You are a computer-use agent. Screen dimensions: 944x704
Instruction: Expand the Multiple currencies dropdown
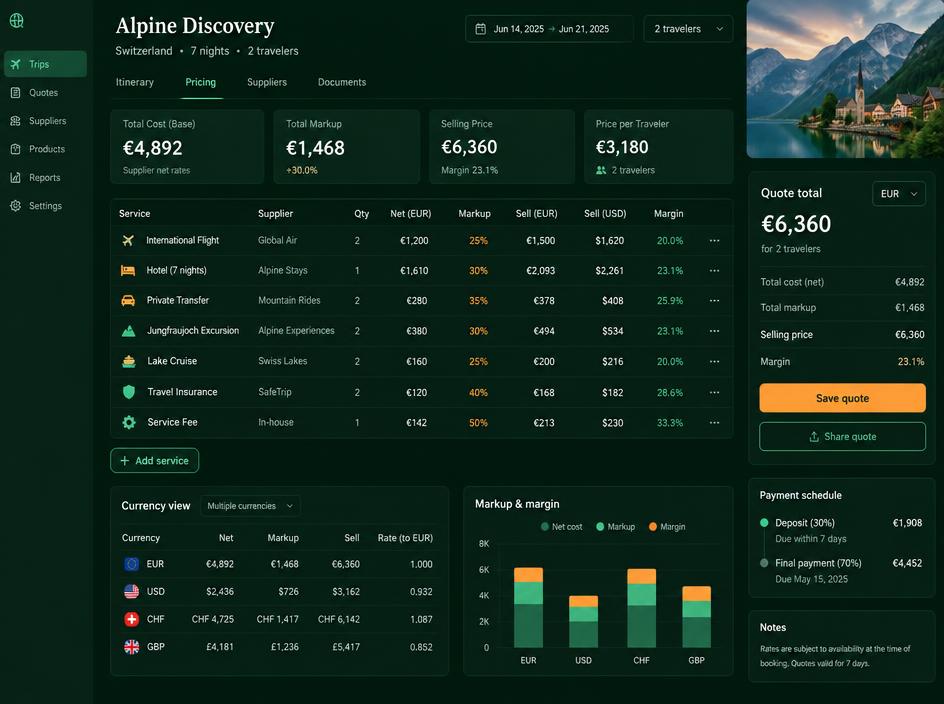250,506
